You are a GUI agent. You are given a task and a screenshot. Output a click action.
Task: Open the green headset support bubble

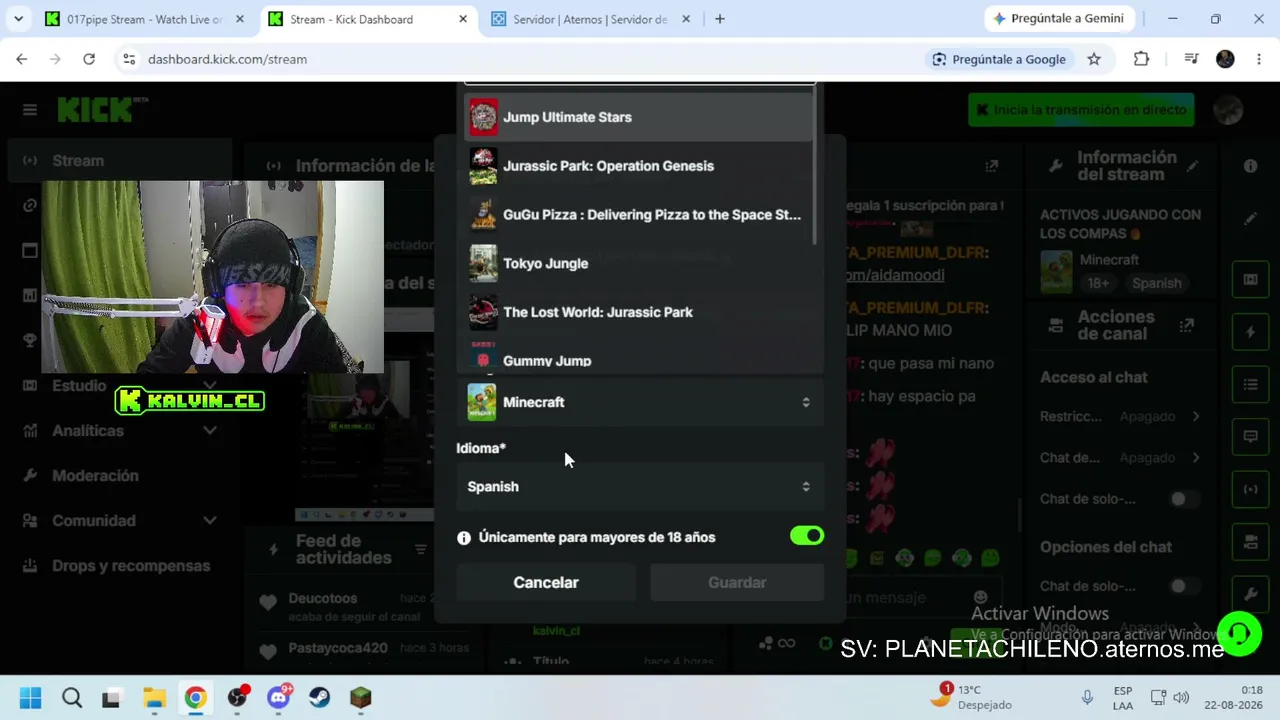point(1239,634)
